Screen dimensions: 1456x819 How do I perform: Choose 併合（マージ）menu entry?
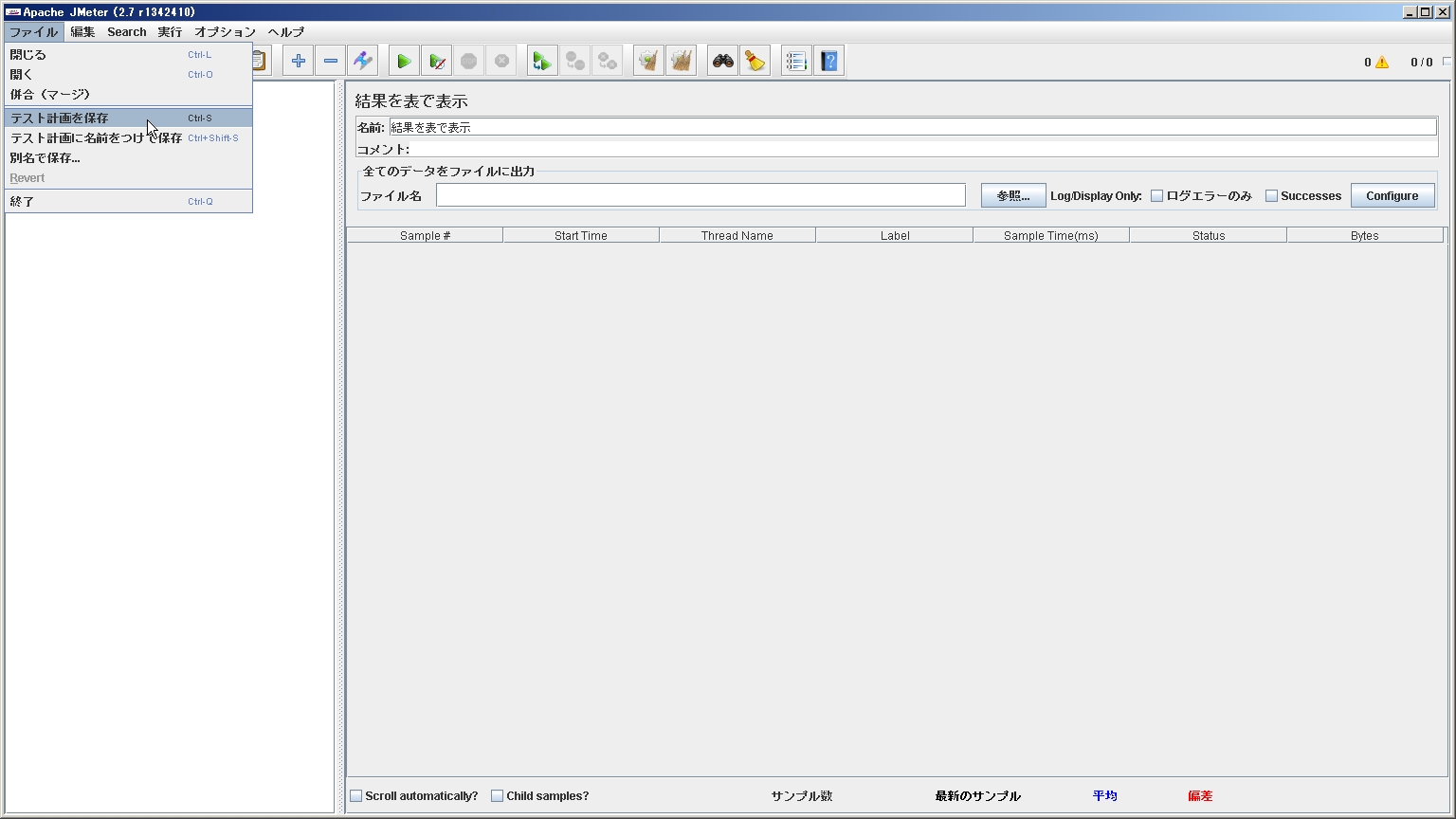pyautogui.click(x=128, y=95)
